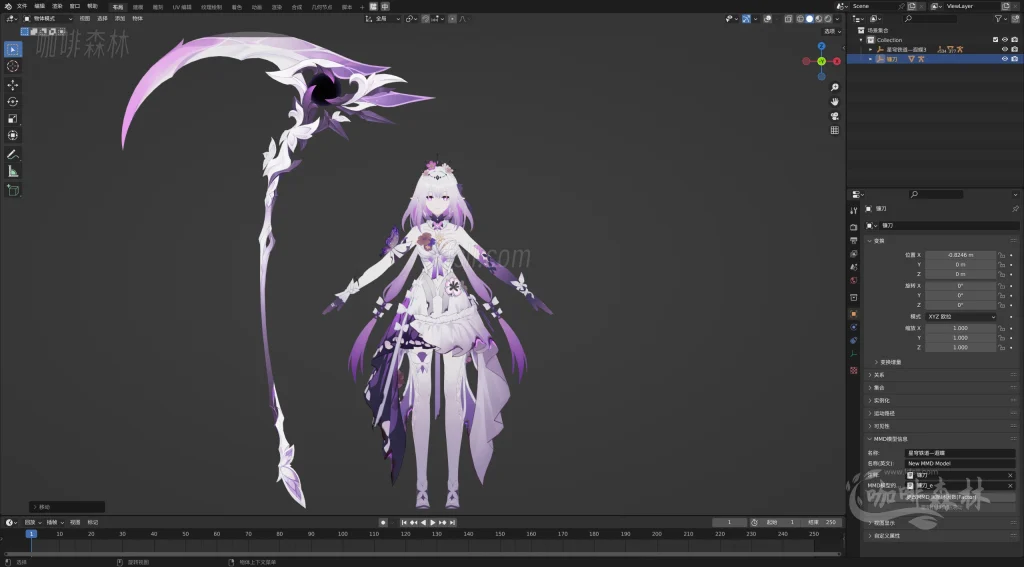The width and height of the screenshot is (1024, 567).
Task: Select the Scale tool
Action: pyautogui.click(x=12, y=118)
